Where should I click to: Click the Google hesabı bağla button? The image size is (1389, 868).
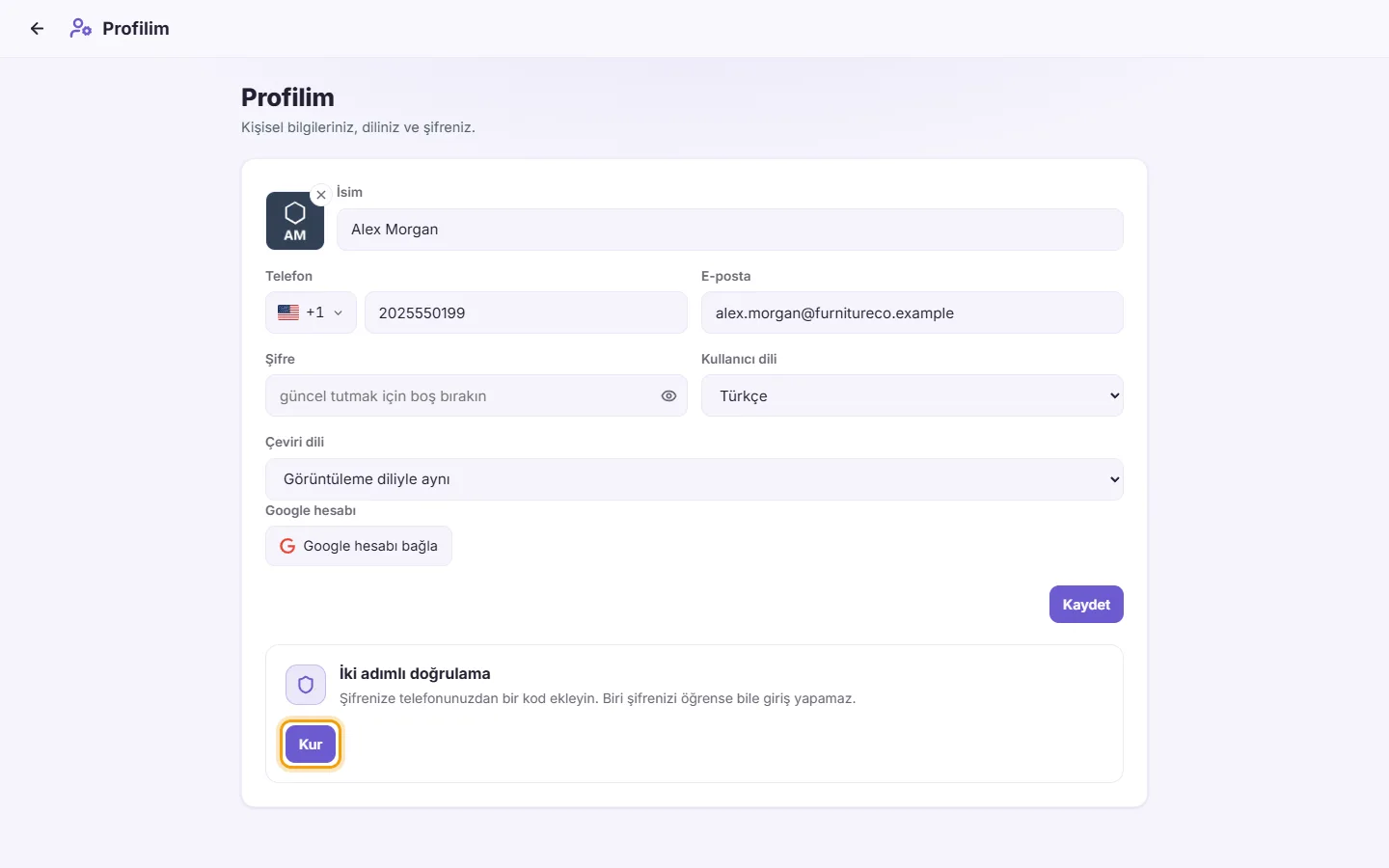point(359,546)
